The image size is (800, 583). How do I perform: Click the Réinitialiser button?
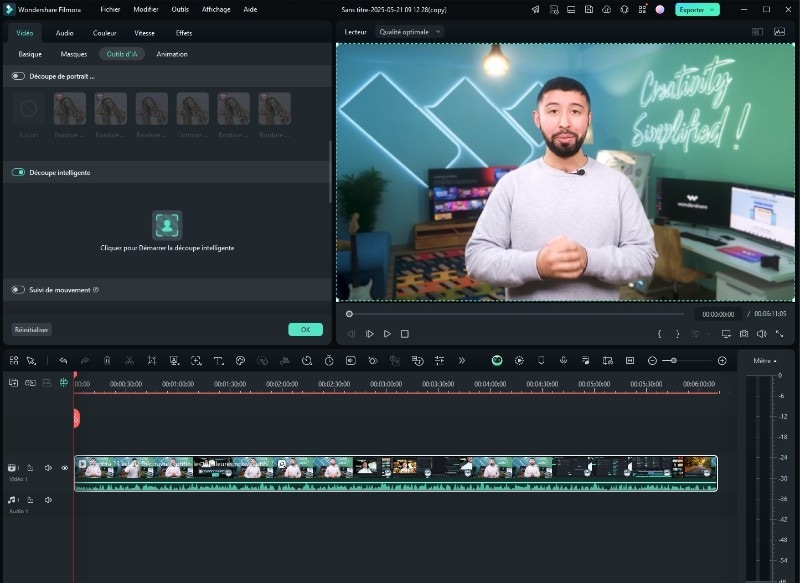click(32, 329)
